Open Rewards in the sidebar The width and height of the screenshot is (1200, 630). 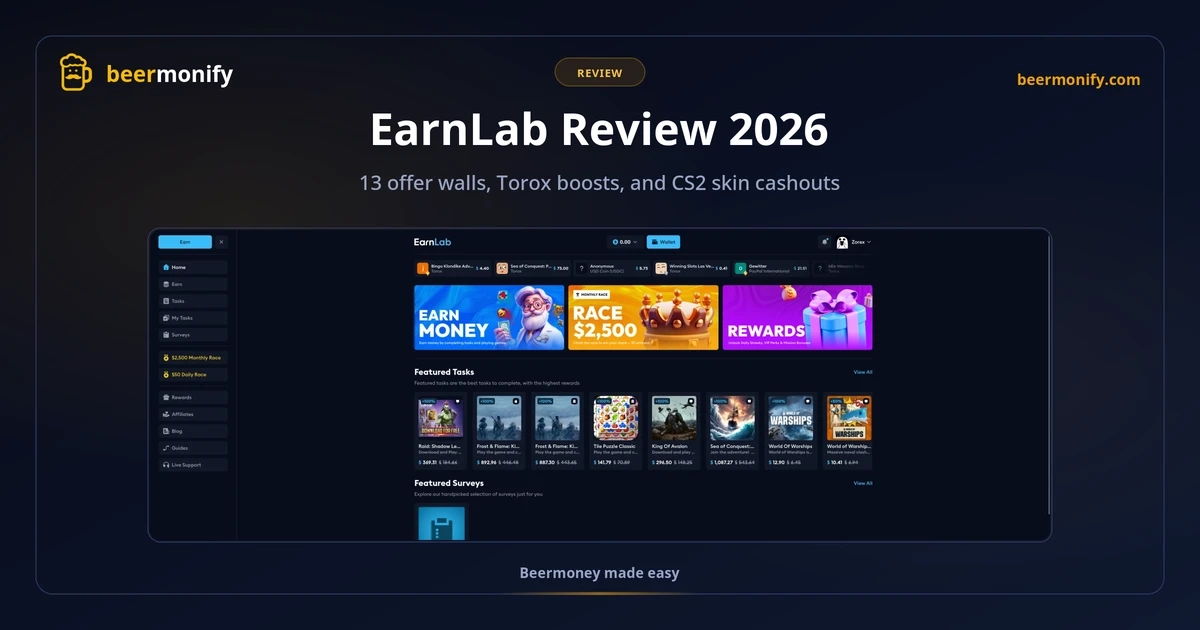pos(193,397)
